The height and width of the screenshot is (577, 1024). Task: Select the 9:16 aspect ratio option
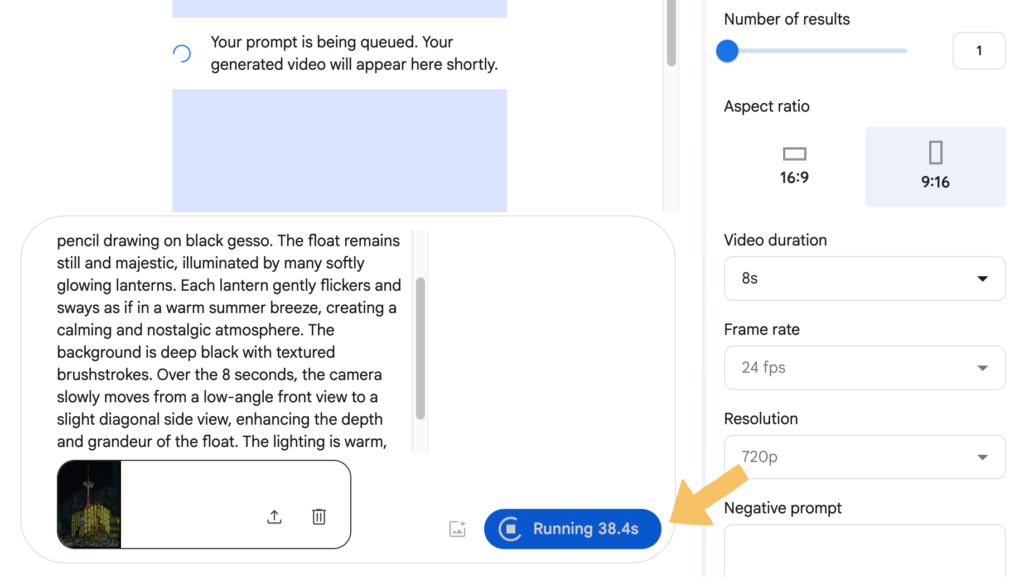tap(935, 166)
